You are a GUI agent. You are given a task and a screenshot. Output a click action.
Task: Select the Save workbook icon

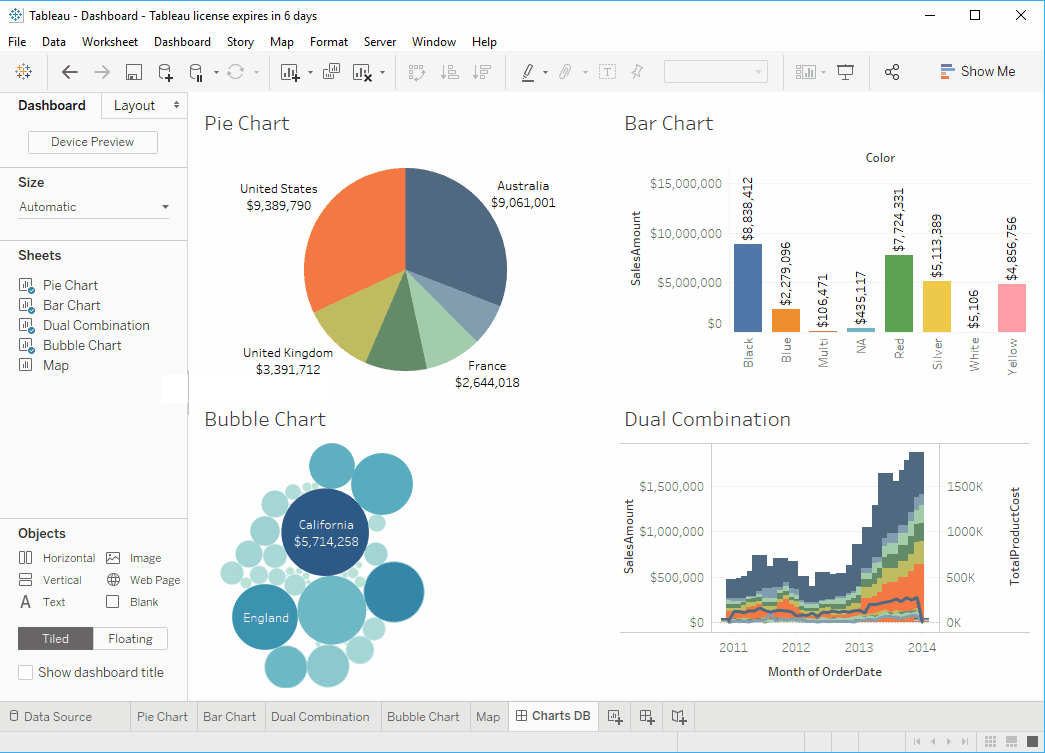pos(133,71)
